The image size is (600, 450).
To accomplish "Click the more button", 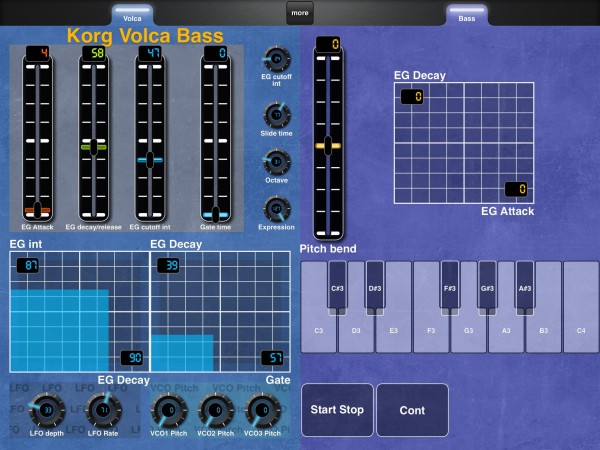I will 300,13.
